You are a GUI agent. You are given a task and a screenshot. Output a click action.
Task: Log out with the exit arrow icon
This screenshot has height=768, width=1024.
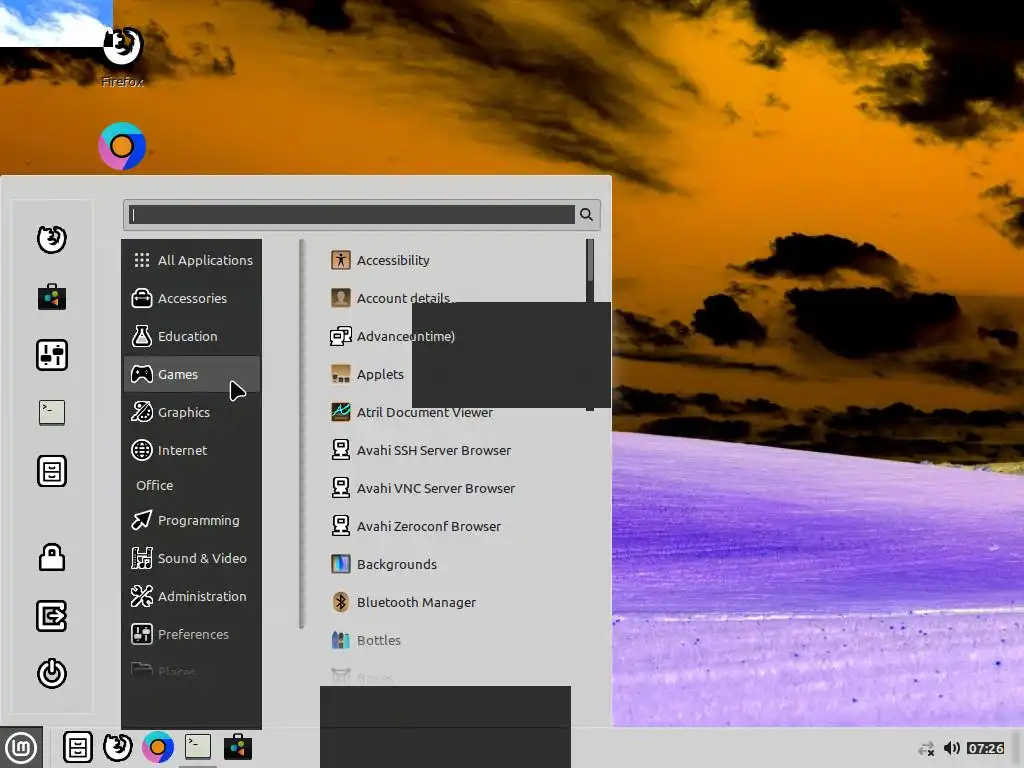(52, 616)
